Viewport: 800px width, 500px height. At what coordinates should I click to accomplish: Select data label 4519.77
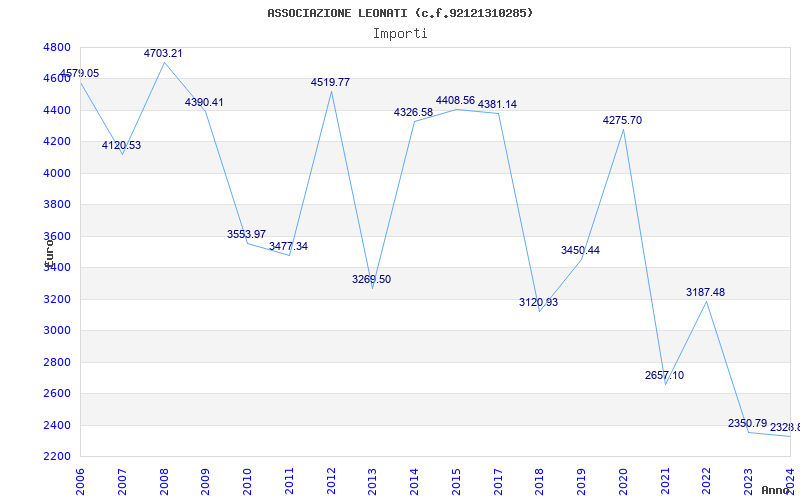pyautogui.click(x=331, y=83)
